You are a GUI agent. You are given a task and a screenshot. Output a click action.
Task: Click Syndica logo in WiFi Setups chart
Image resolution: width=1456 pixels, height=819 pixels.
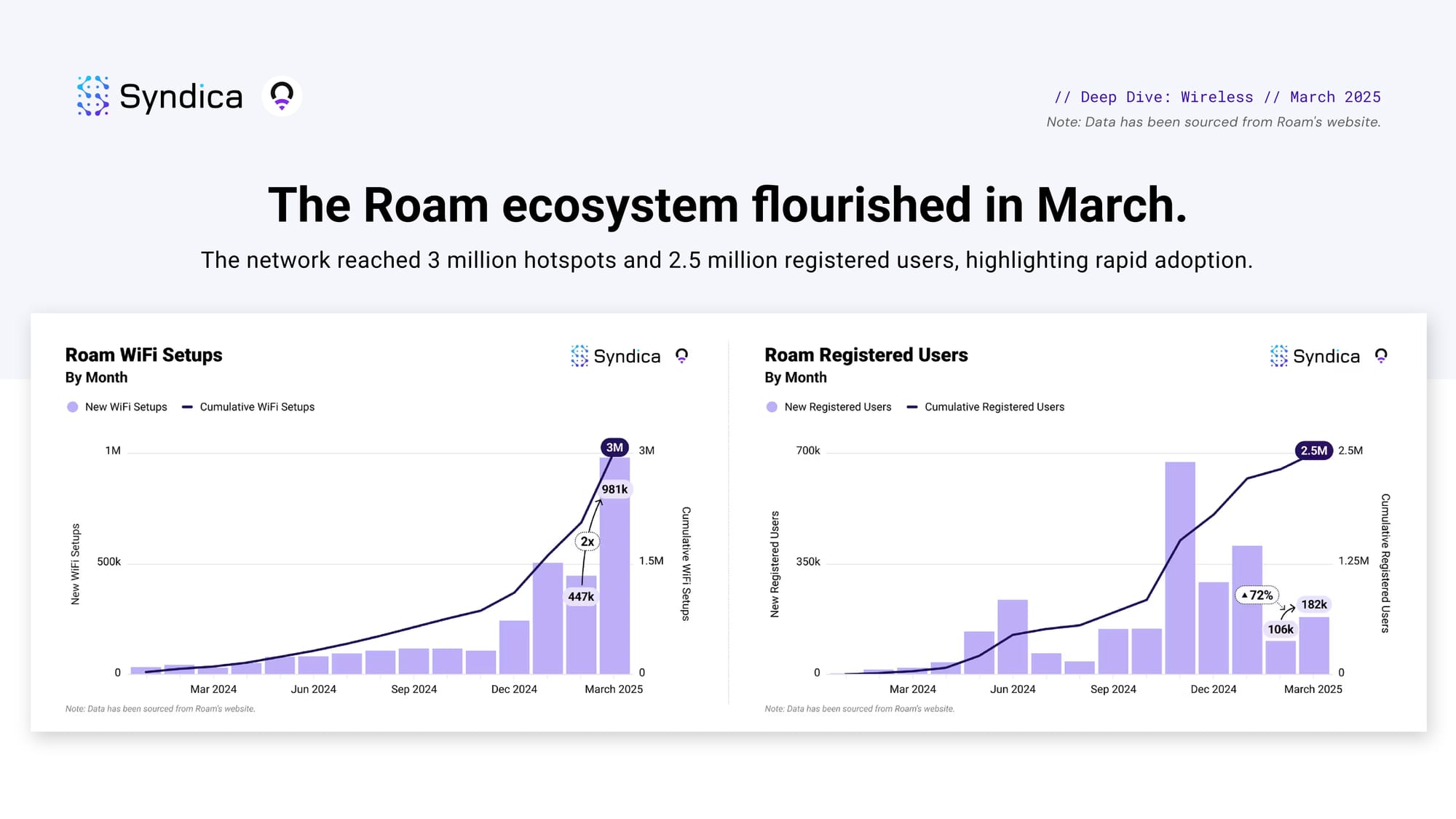click(615, 356)
